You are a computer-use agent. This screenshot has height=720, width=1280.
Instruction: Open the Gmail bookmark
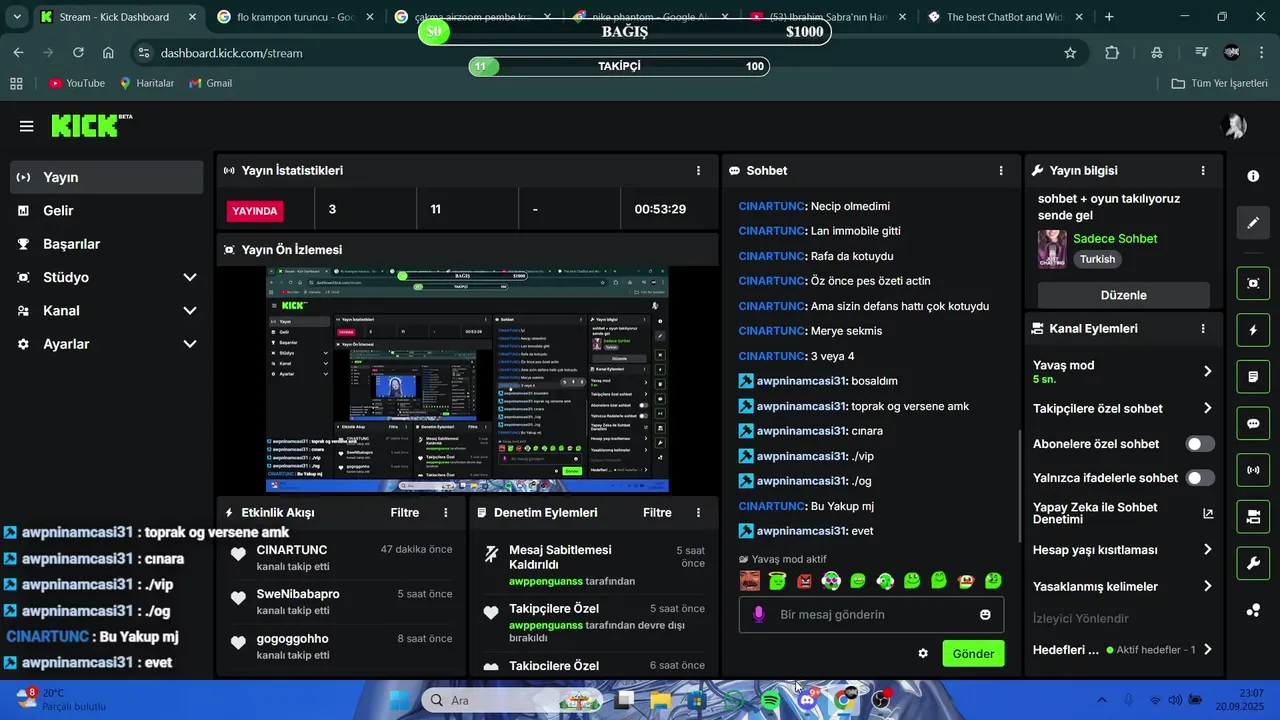tap(210, 83)
